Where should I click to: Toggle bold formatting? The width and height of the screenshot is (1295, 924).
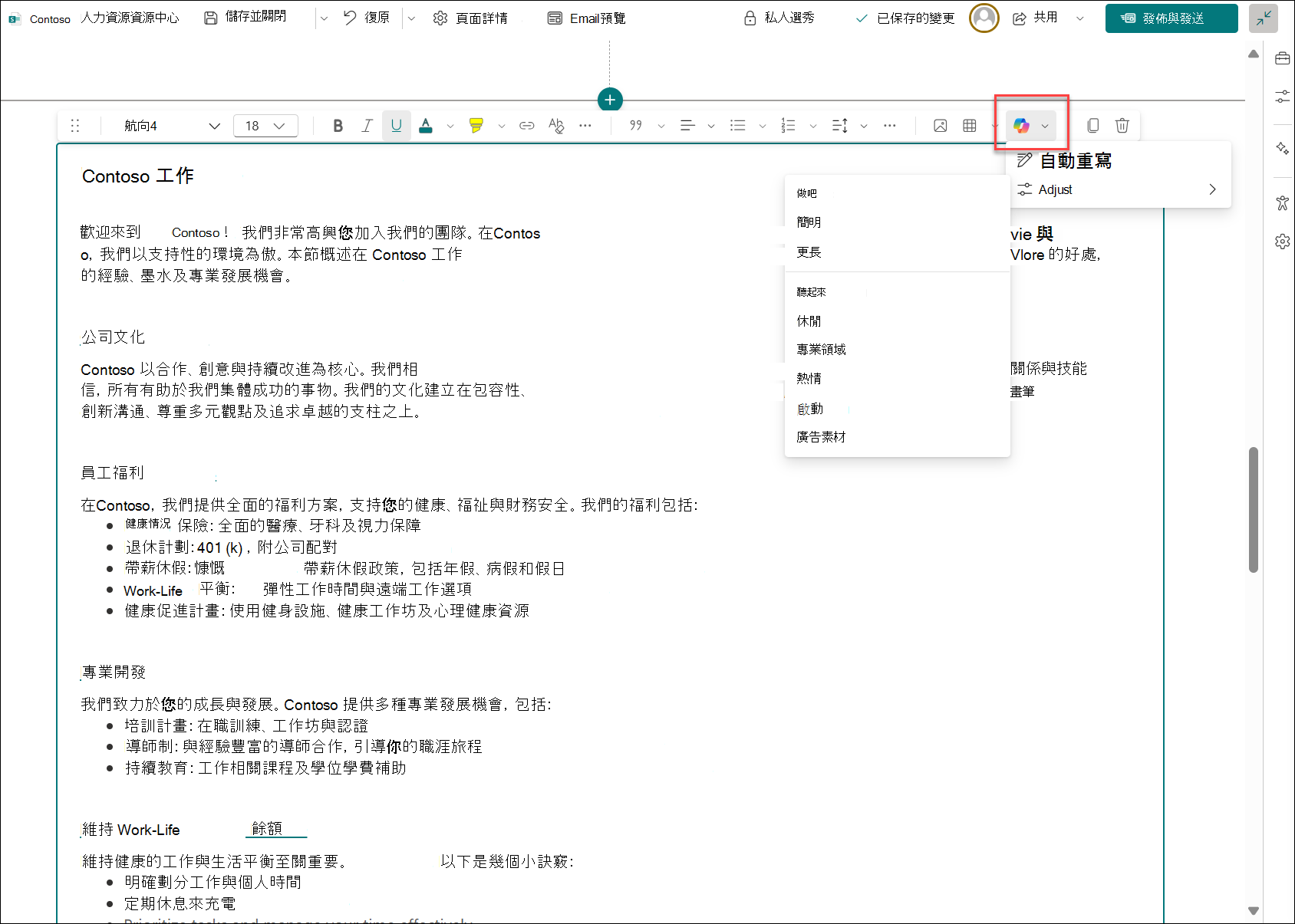tap(338, 126)
